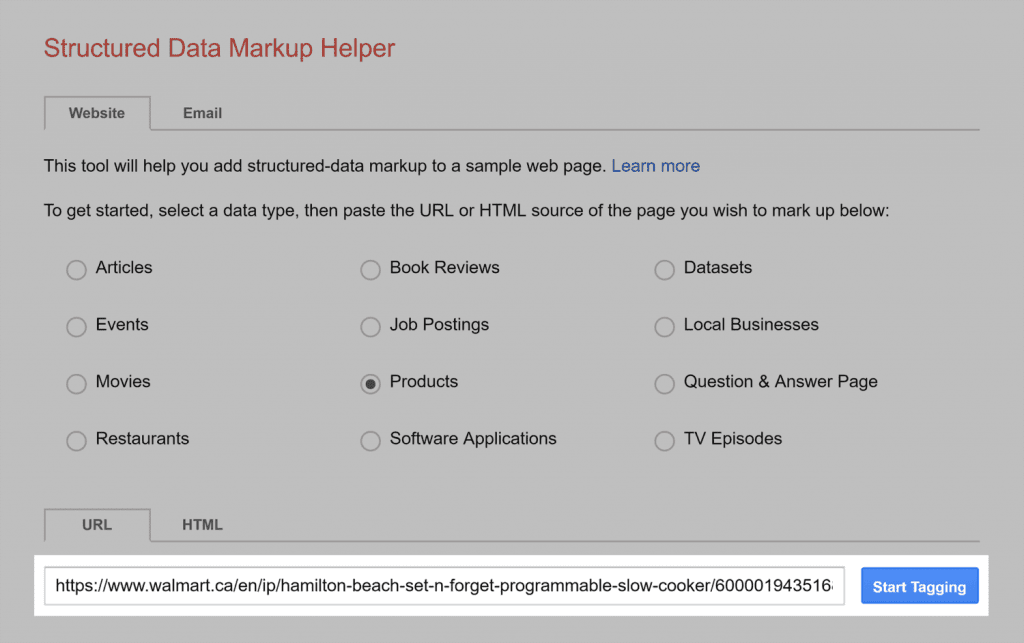Select the Articles radio button
The image size is (1024, 643).
[x=76, y=270]
